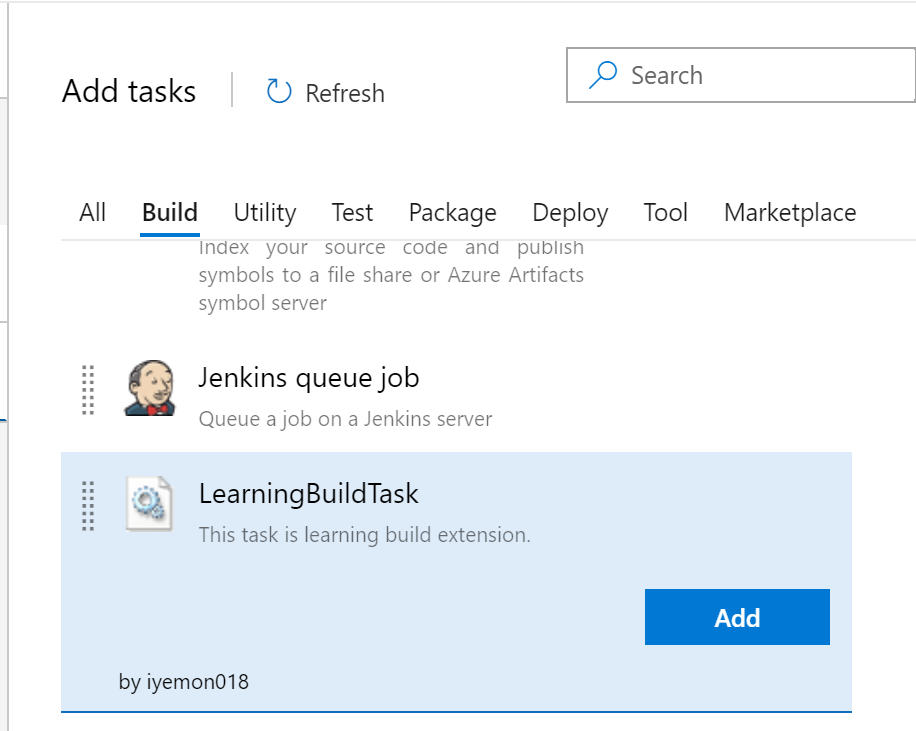Select the Jenkins queue job title
The image size is (916, 731).
click(309, 378)
